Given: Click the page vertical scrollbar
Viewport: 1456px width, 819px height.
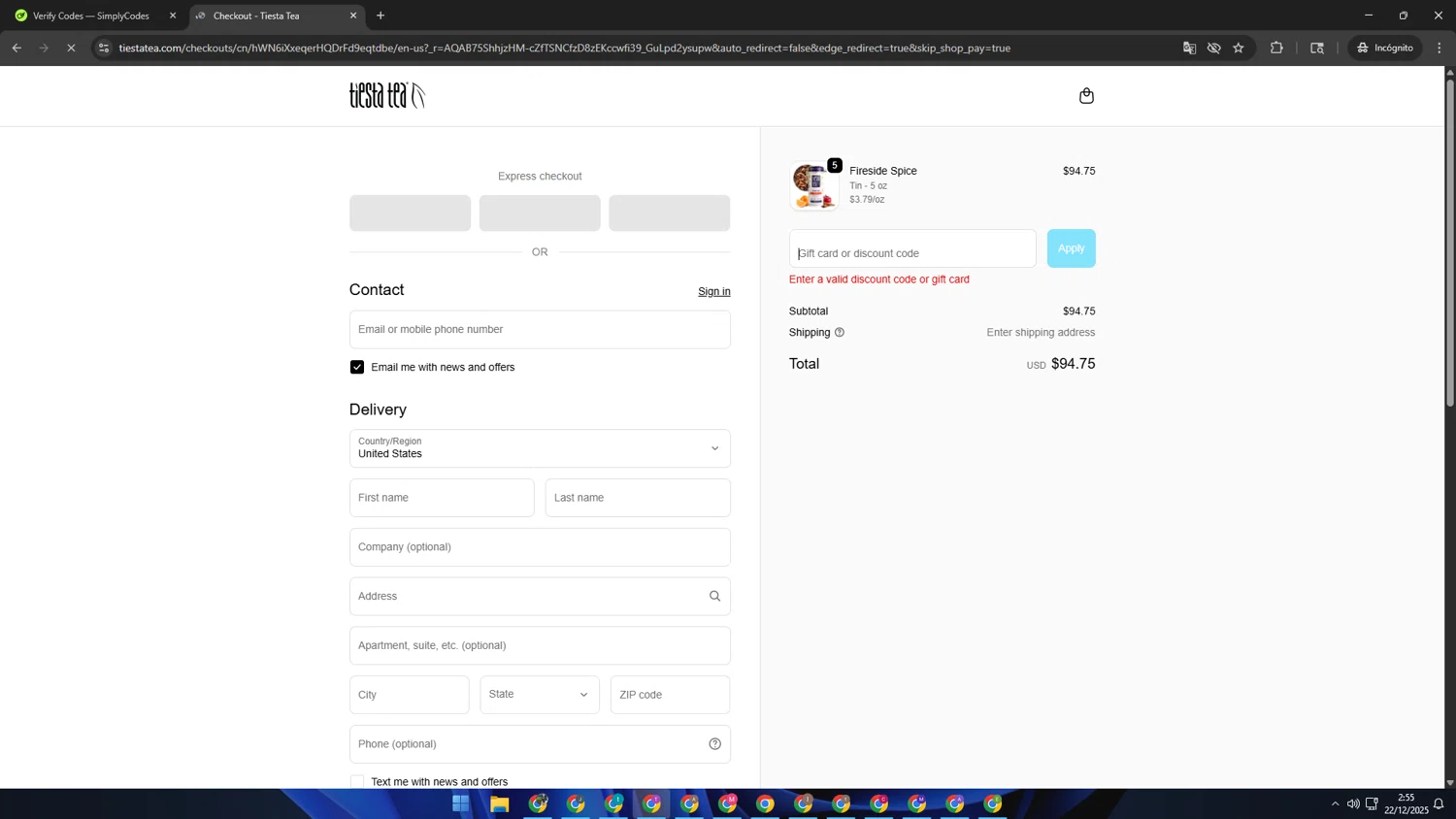Looking at the screenshot, I should [x=1450, y=243].
